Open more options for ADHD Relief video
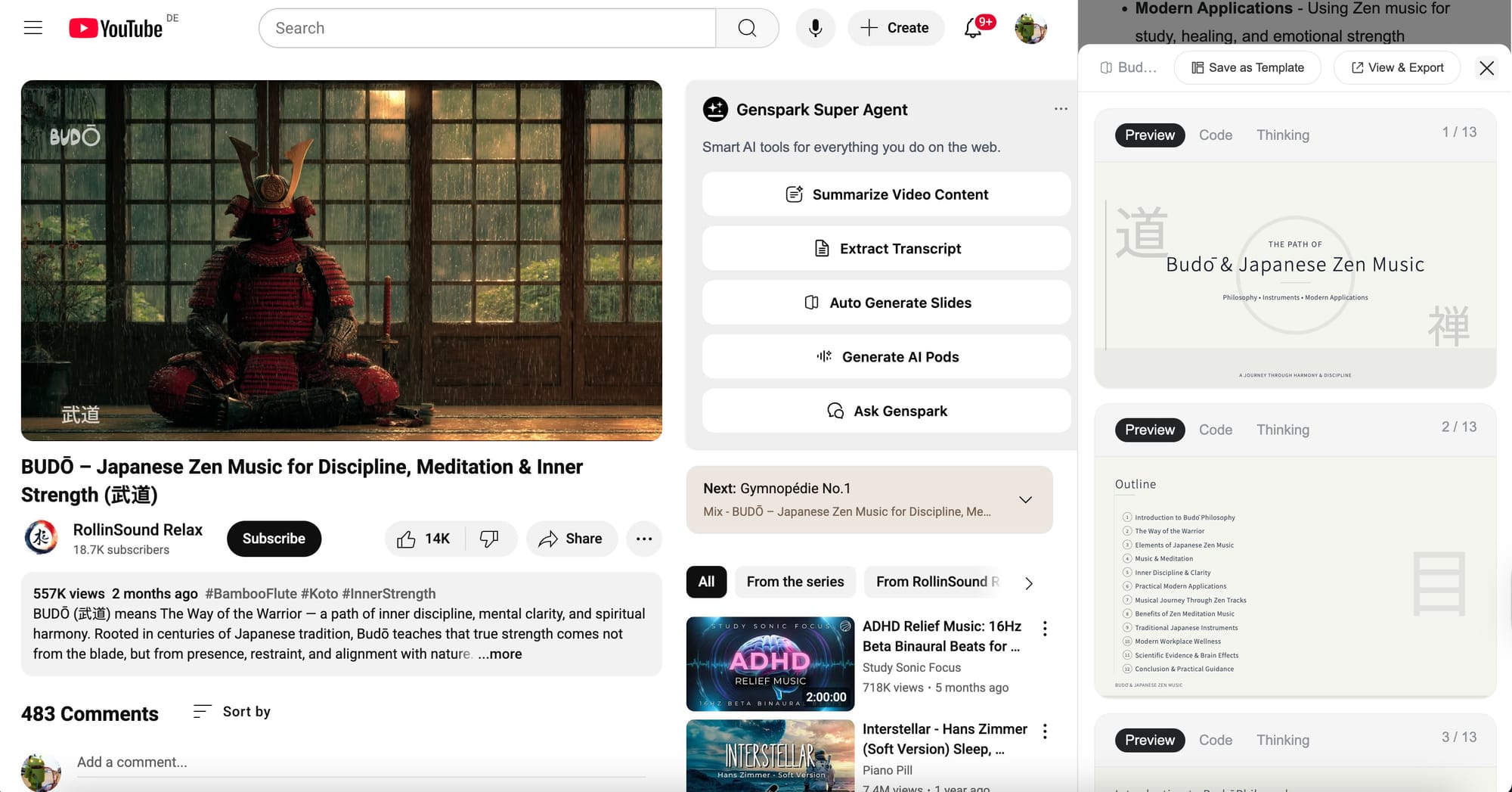This screenshot has height=792, width=1512. click(x=1045, y=629)
